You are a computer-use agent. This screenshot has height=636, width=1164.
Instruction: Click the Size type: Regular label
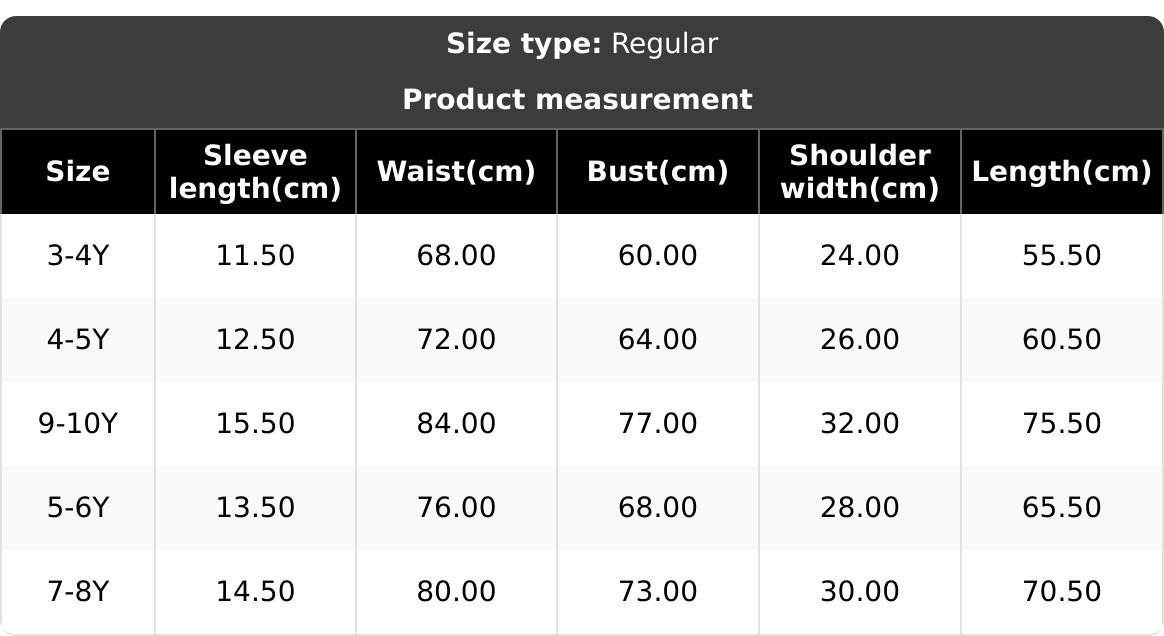581,44
